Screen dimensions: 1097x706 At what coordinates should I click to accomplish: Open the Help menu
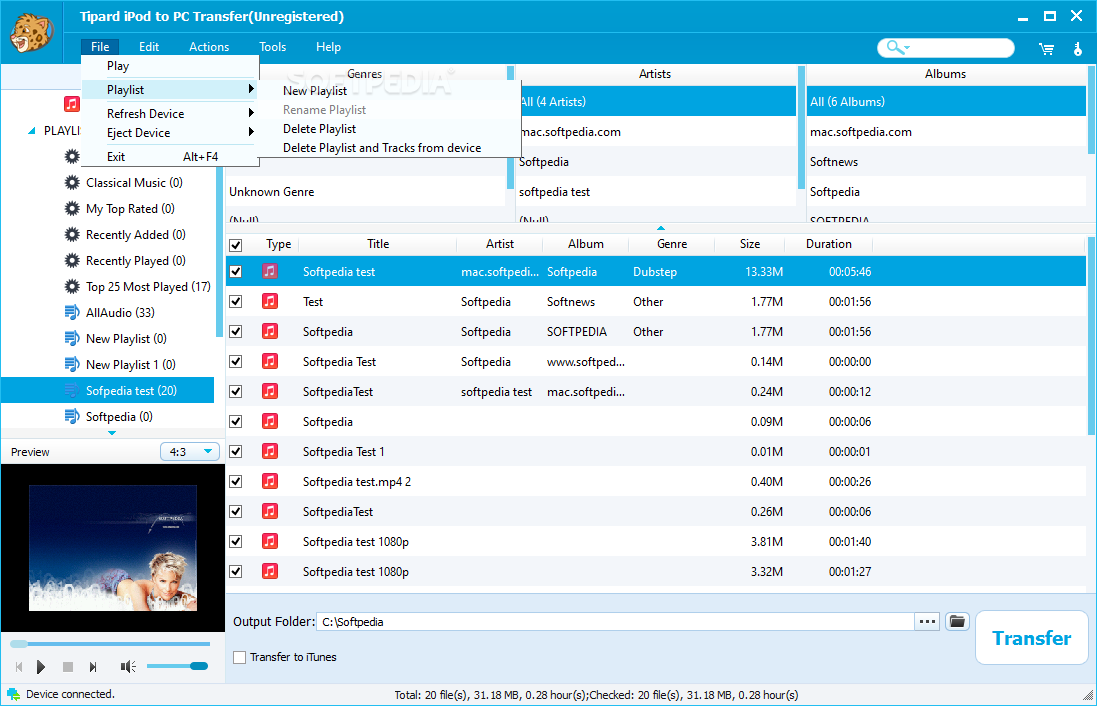[328, 47]
